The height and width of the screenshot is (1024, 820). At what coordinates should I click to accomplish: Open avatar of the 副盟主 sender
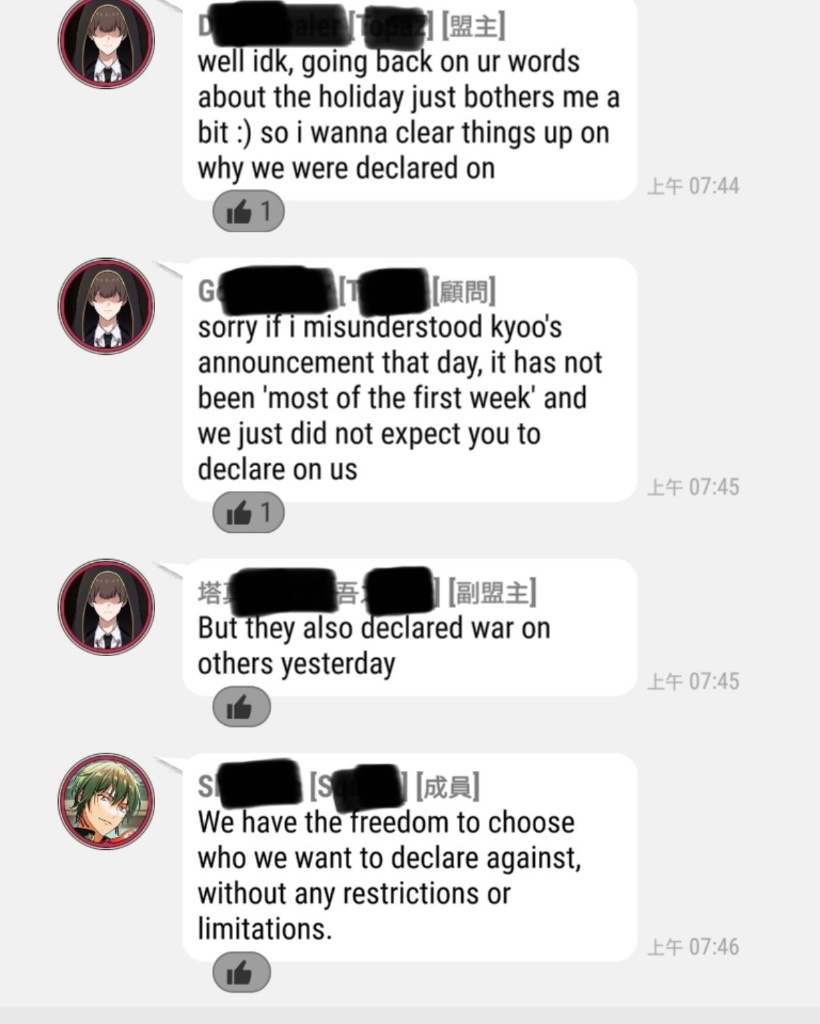click(x=106, y=607)
